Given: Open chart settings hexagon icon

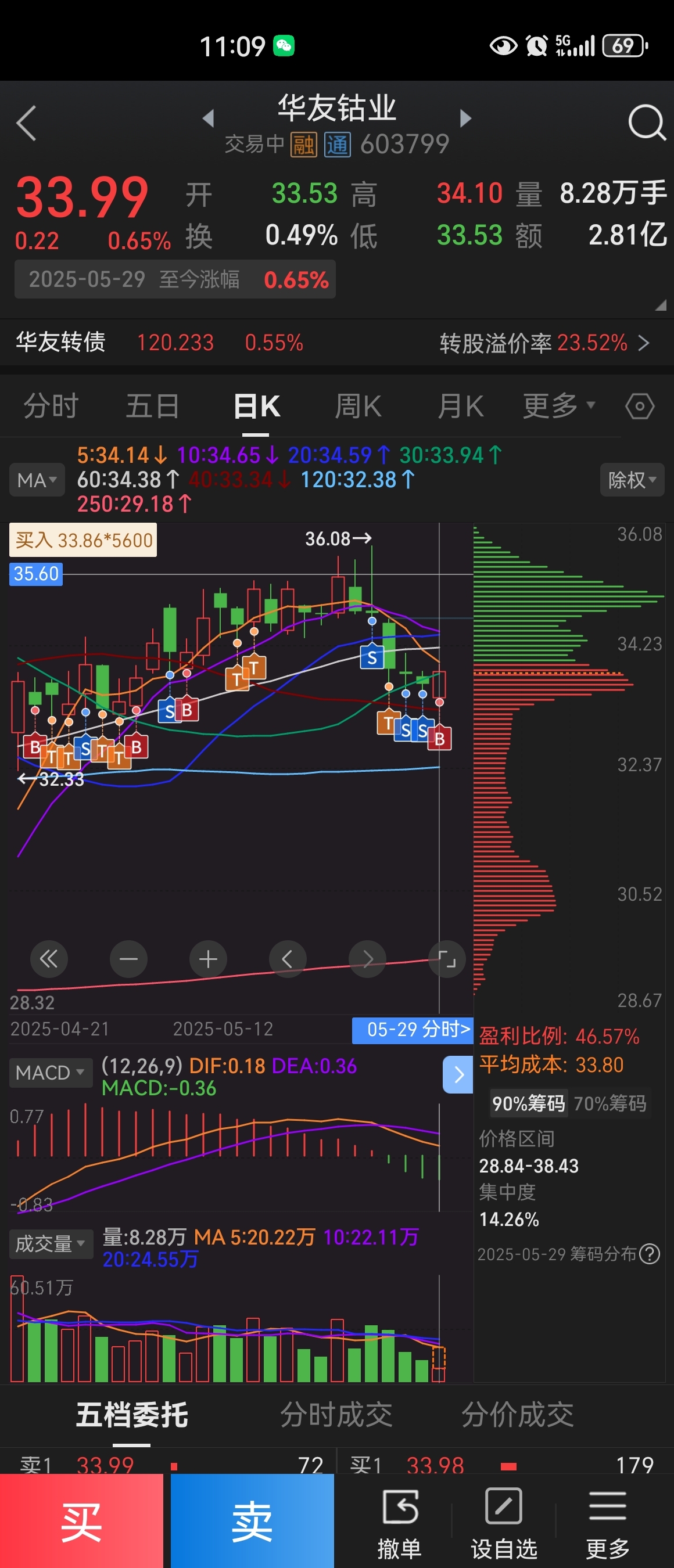Looking at the screenshot, I should [x=640, y=407].
